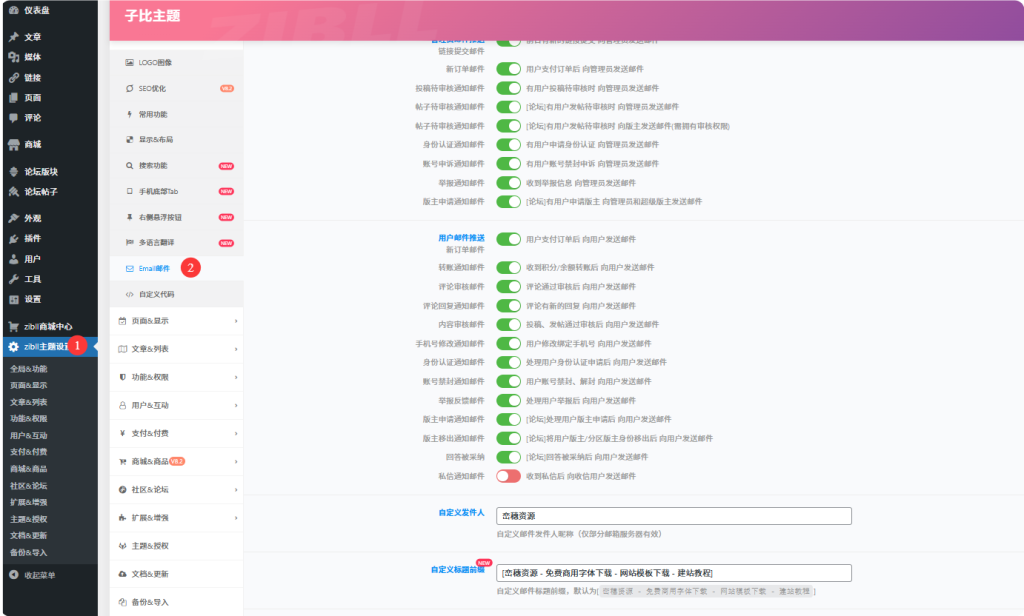
Task: Click the 收起菜单 collapse icon
Action: 14,575
